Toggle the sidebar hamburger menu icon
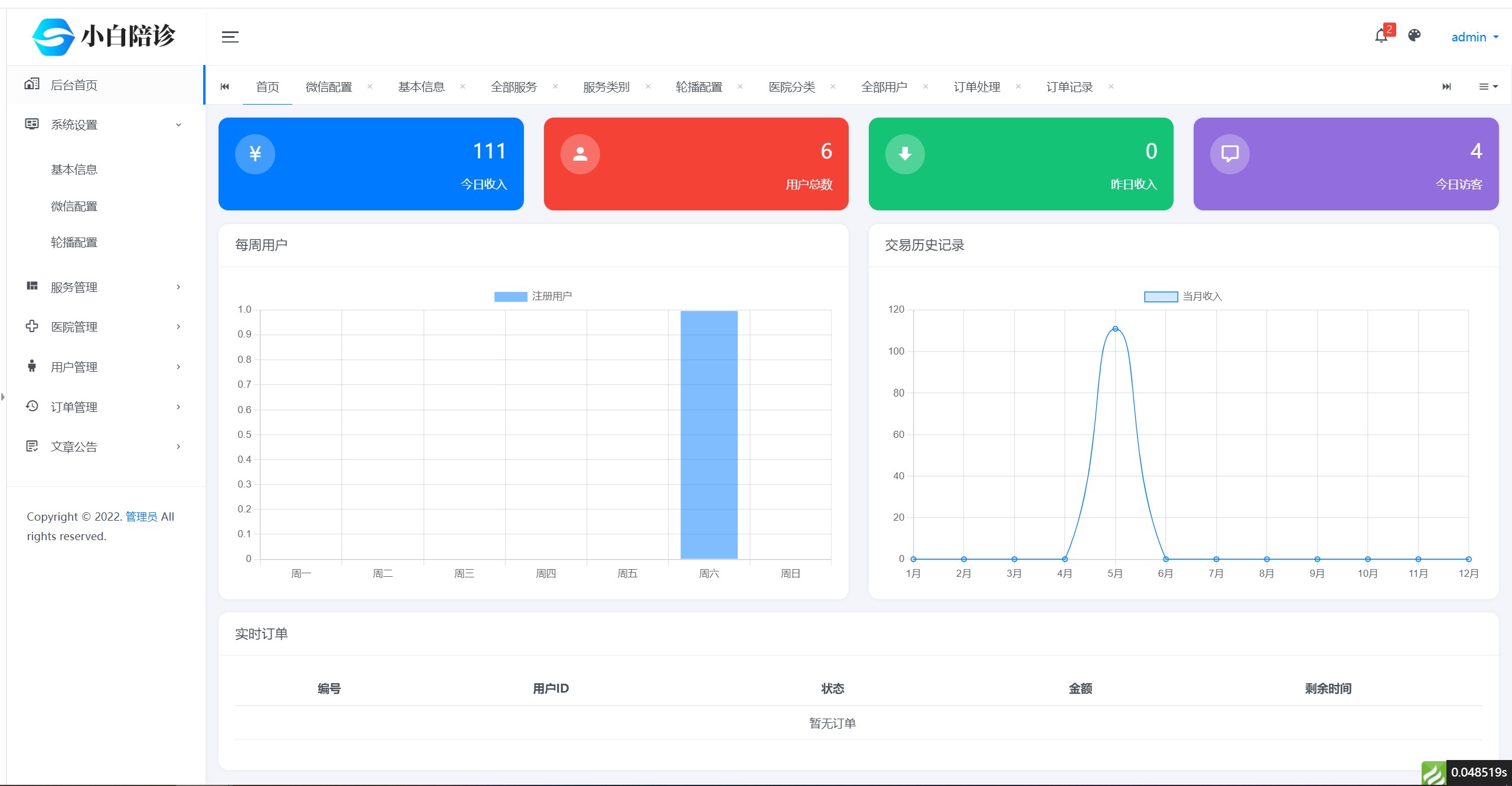 [x=230, y=37]
